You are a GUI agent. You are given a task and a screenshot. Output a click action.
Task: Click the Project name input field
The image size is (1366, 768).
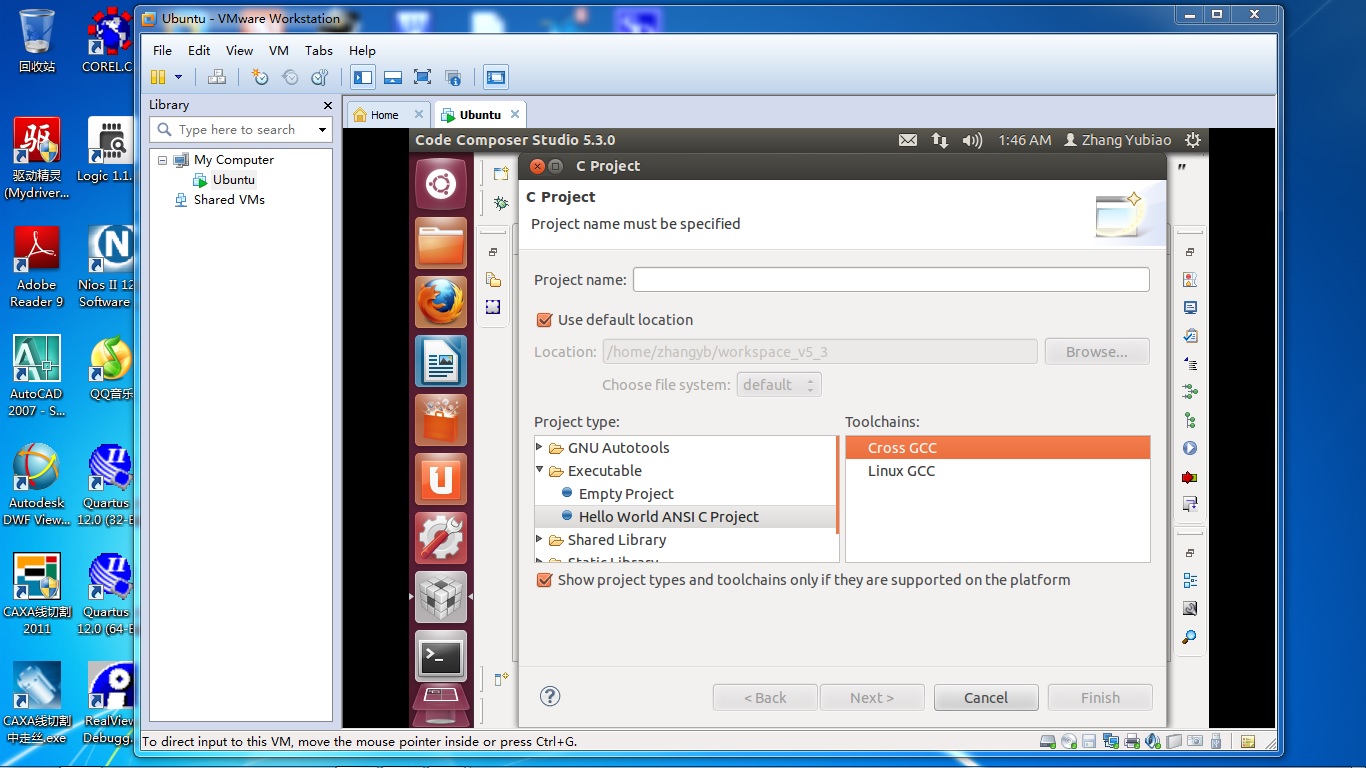pos(891,280)
